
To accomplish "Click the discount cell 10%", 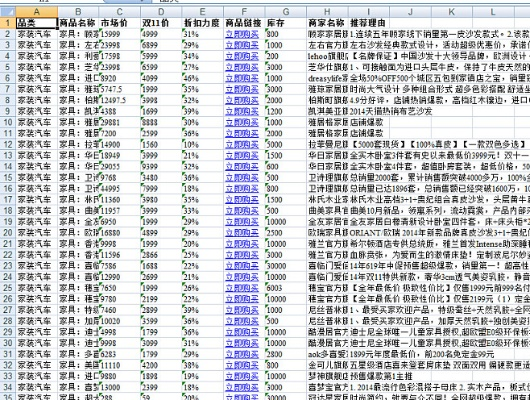I will coord(202,144).
